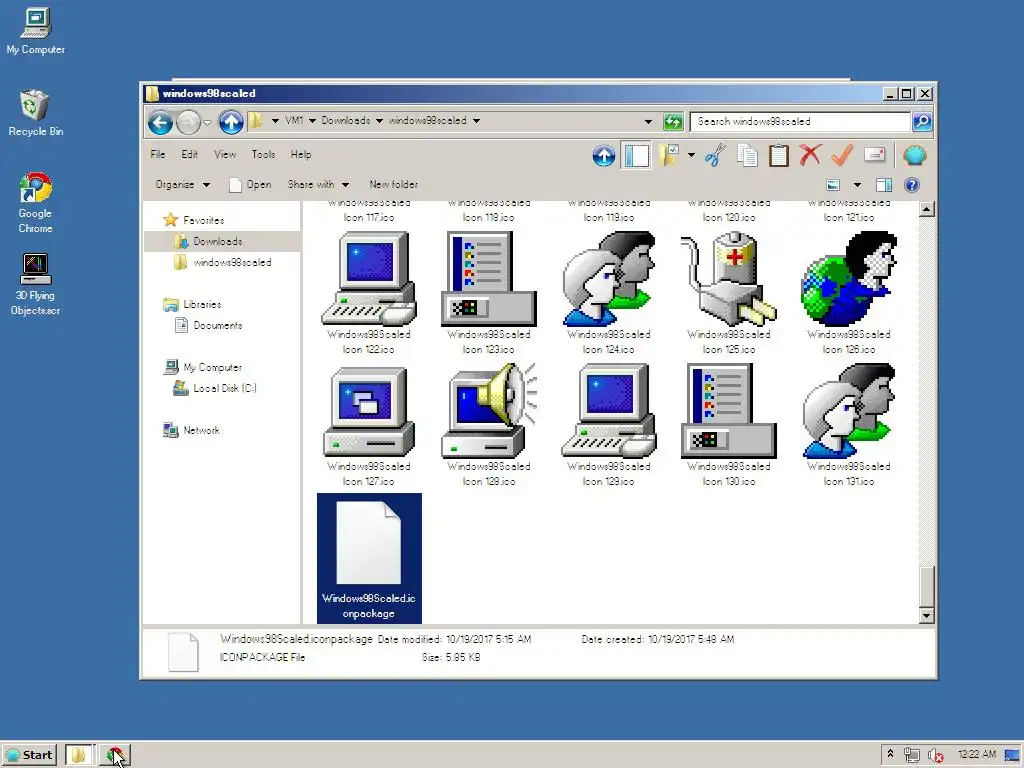This screenshot has width=1024, height=768.
Task: Expand the windows98scaled breadcrumb arrow
Action: 476,121
